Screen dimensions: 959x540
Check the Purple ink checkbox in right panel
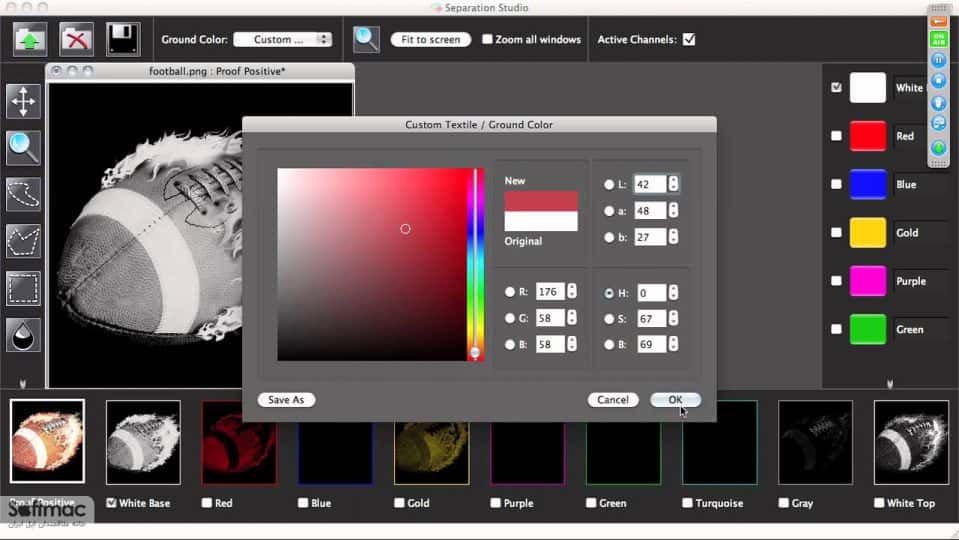(836, 281)
